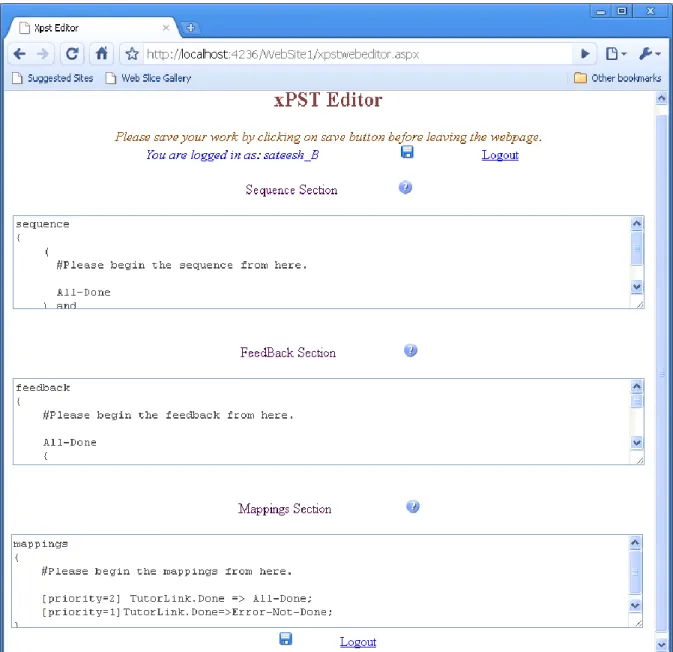The image size is (673, 652).
Task: Select the Xpst Editor tab
Action: pyautogui.click(x=91, y=28)
